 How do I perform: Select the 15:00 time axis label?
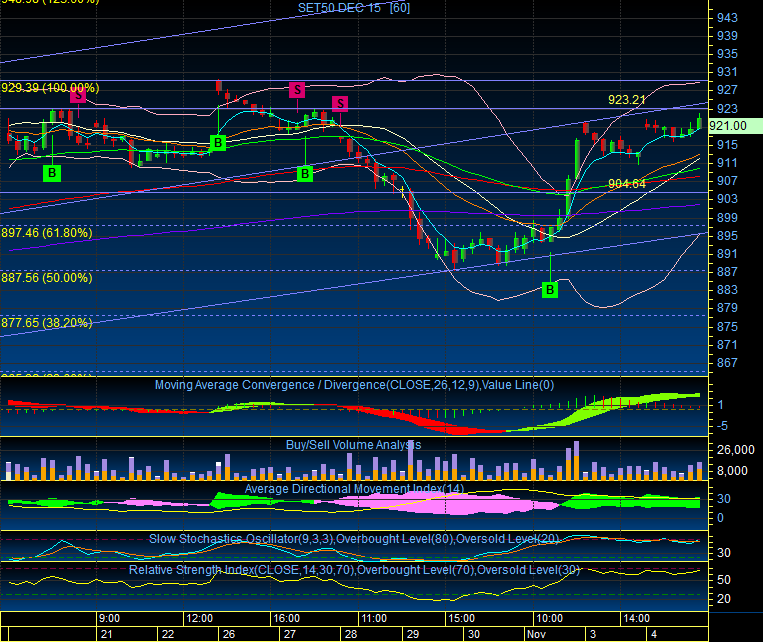(x=461, y=619)
